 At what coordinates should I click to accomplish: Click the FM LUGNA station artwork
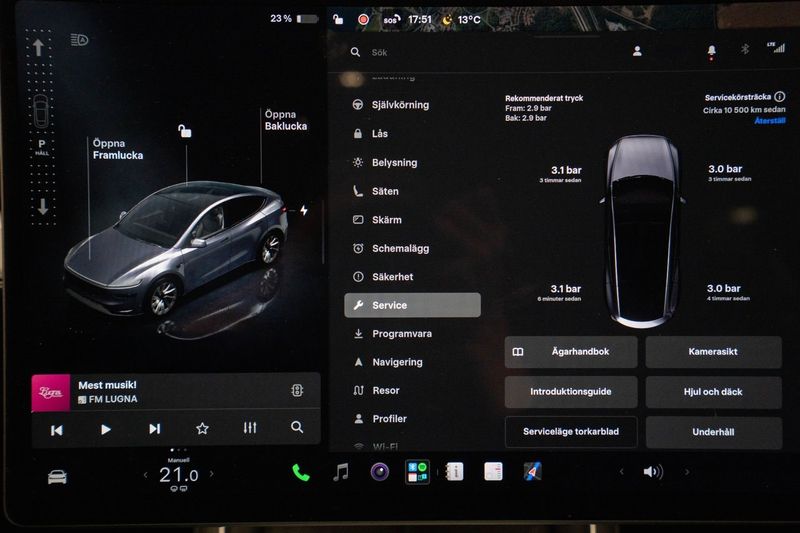(x=51, y=392)
